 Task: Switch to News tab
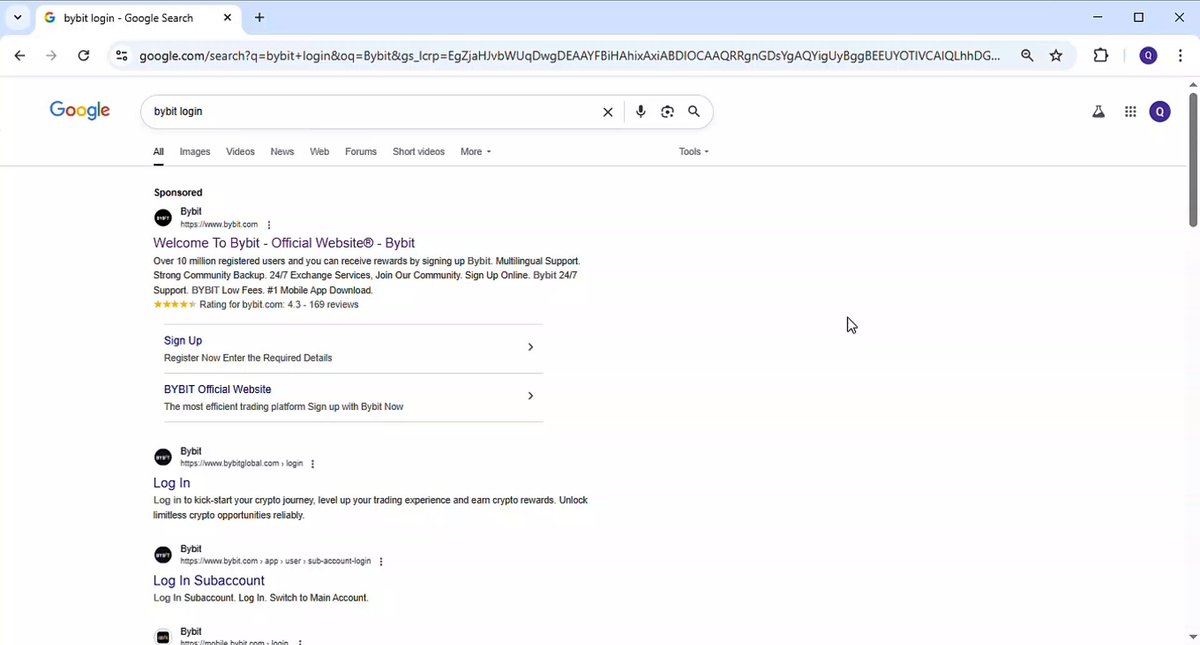(x=282, y=152)
